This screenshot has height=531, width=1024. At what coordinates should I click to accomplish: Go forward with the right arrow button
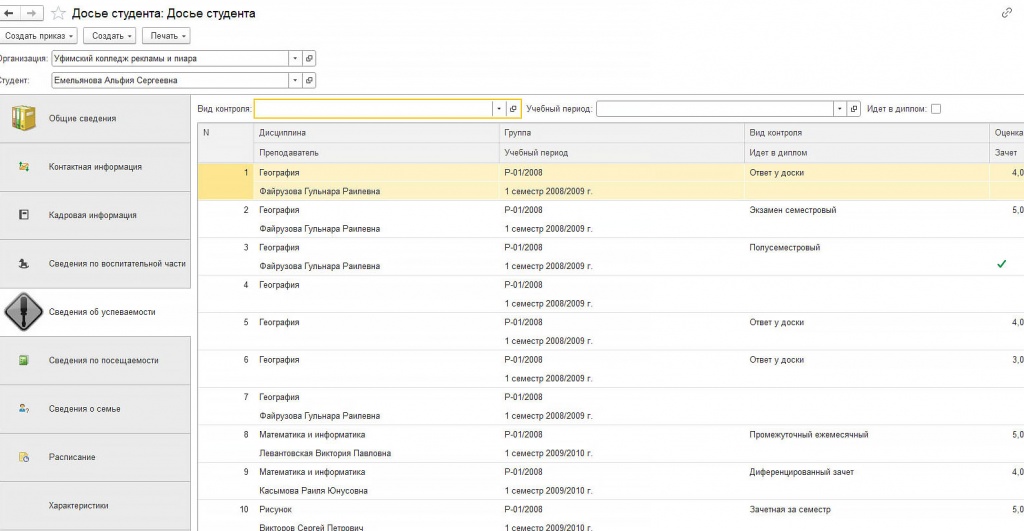pos(31,13)
